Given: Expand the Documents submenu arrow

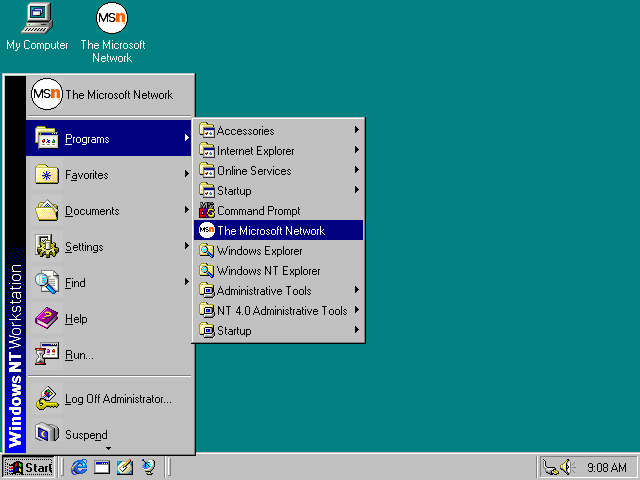Looking at the screenshot, I should point(187,210).
